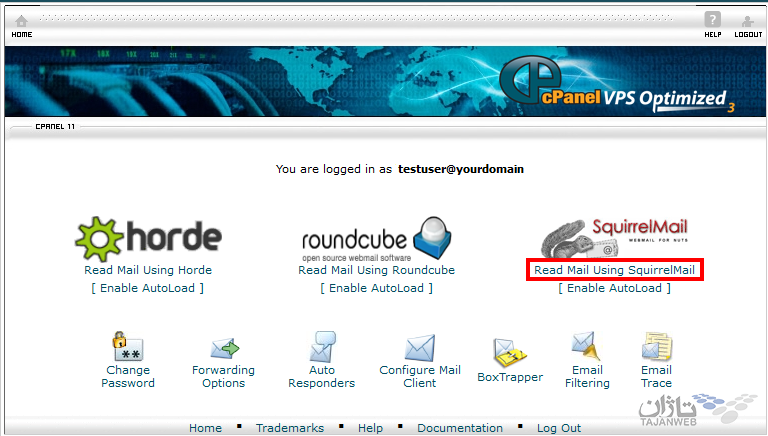Open the Change Password lock icon
Screen dimensions: 768x436
coord(127,347)
